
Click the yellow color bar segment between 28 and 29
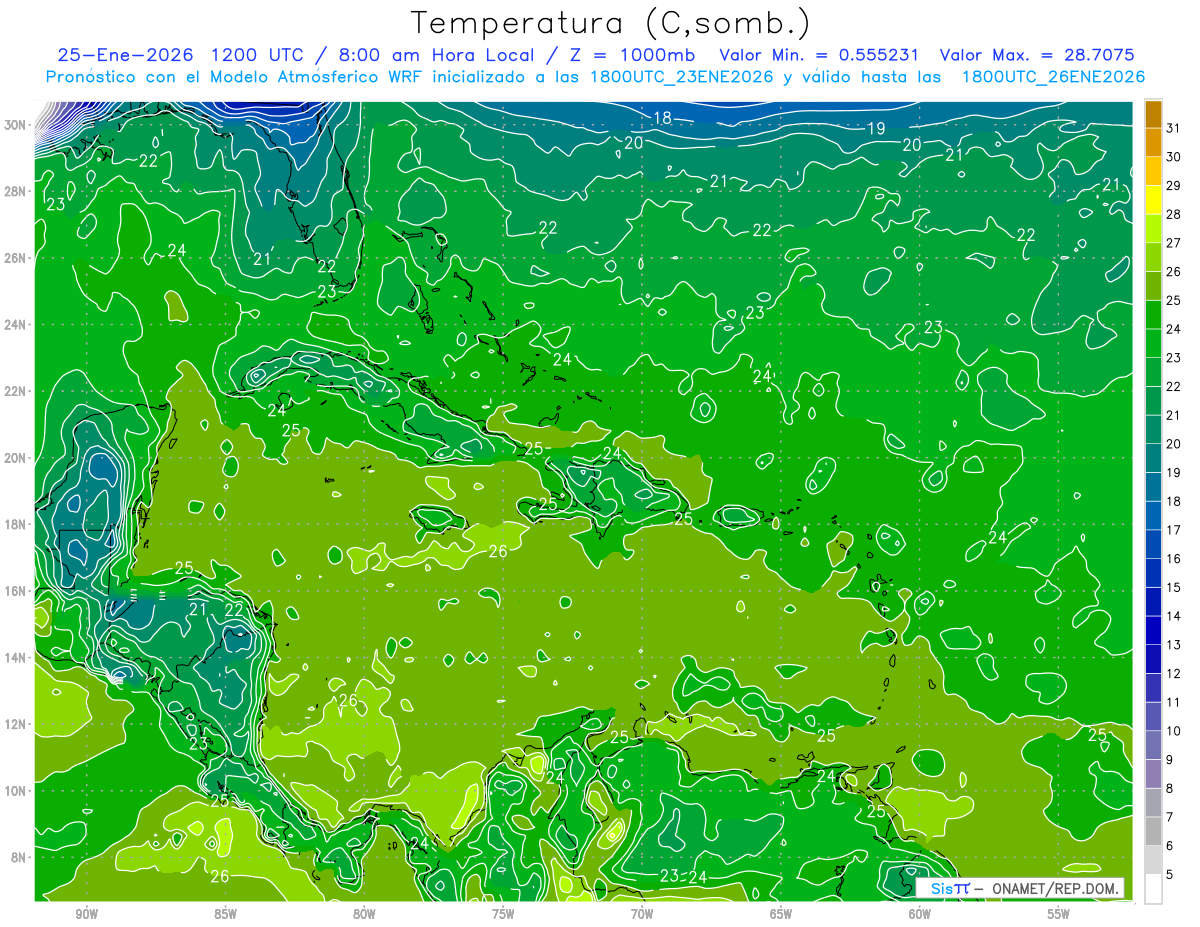(x=1153, y=200)
